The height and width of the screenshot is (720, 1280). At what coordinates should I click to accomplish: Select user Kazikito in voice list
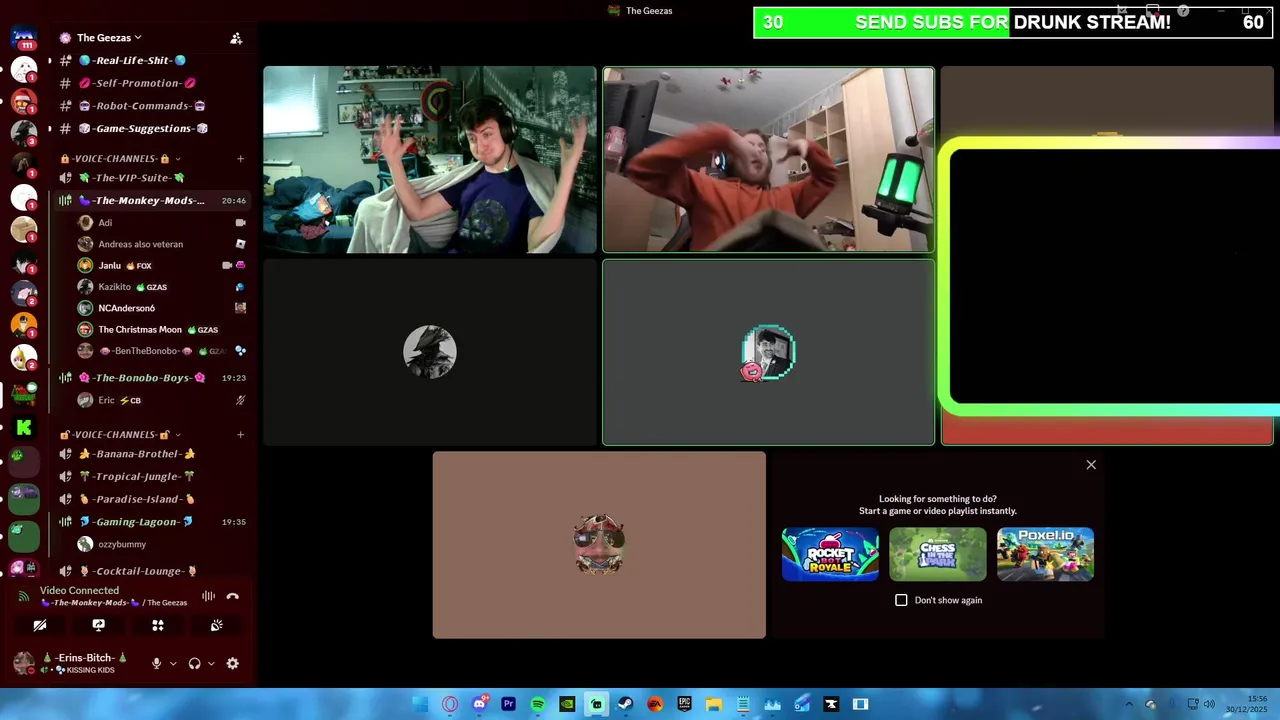tap(160, 287)
